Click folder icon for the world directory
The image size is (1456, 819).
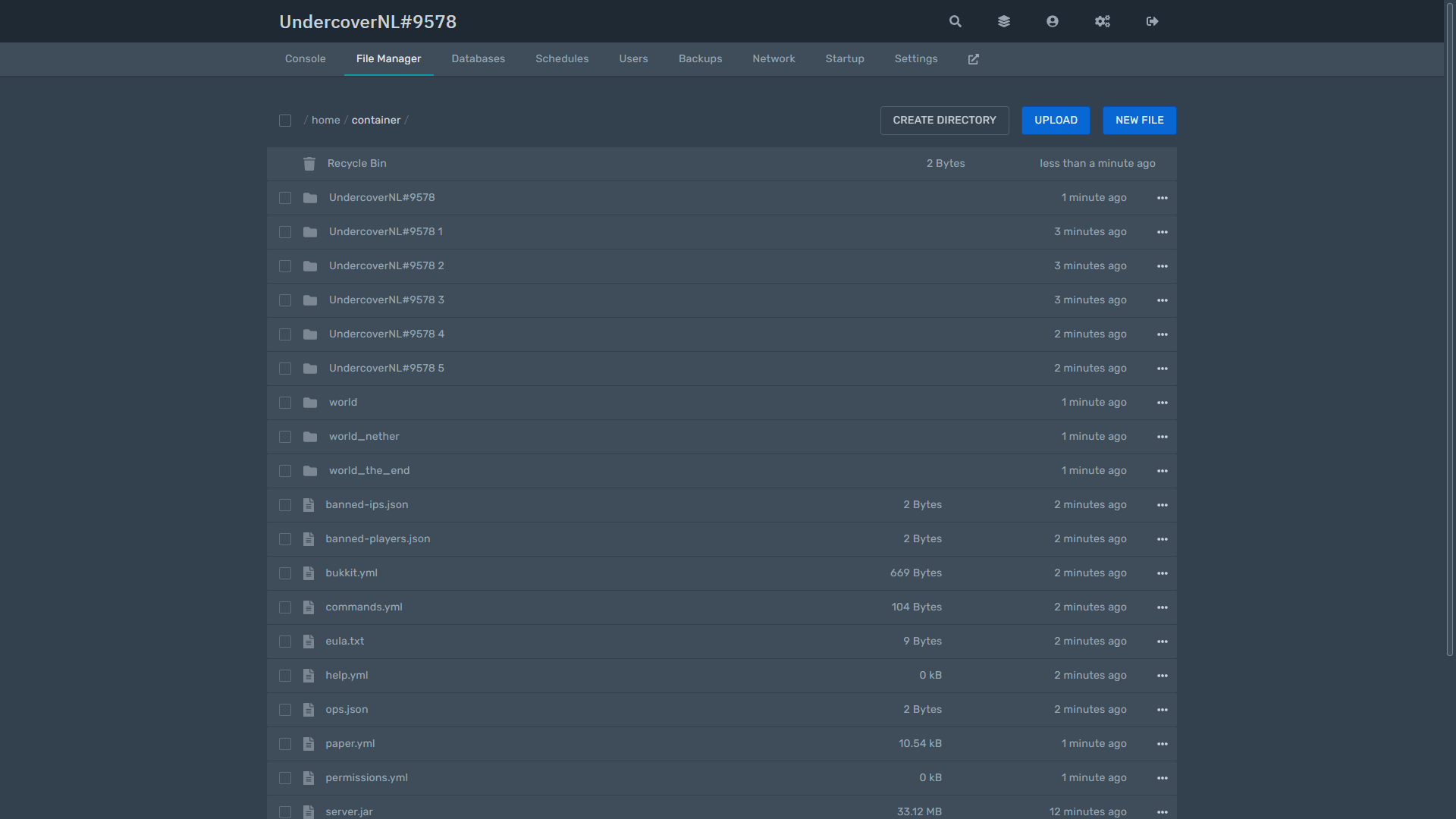[x=310, y=403]
